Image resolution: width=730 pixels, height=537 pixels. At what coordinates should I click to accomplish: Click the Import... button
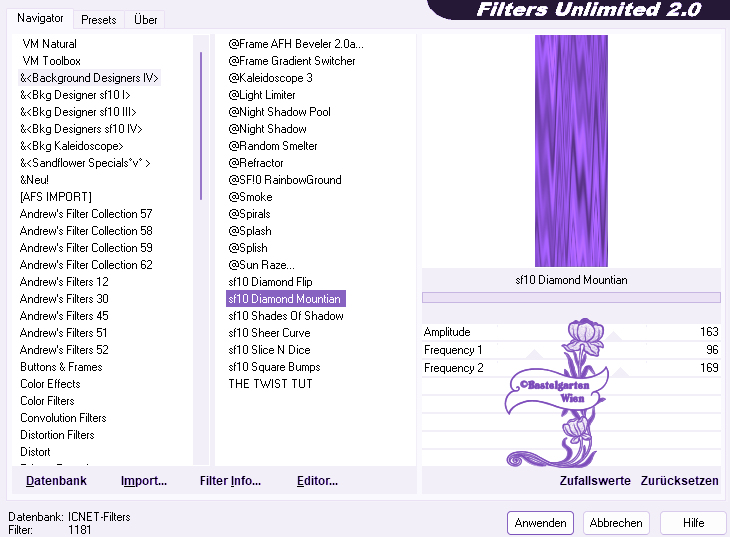pos(143,481)
